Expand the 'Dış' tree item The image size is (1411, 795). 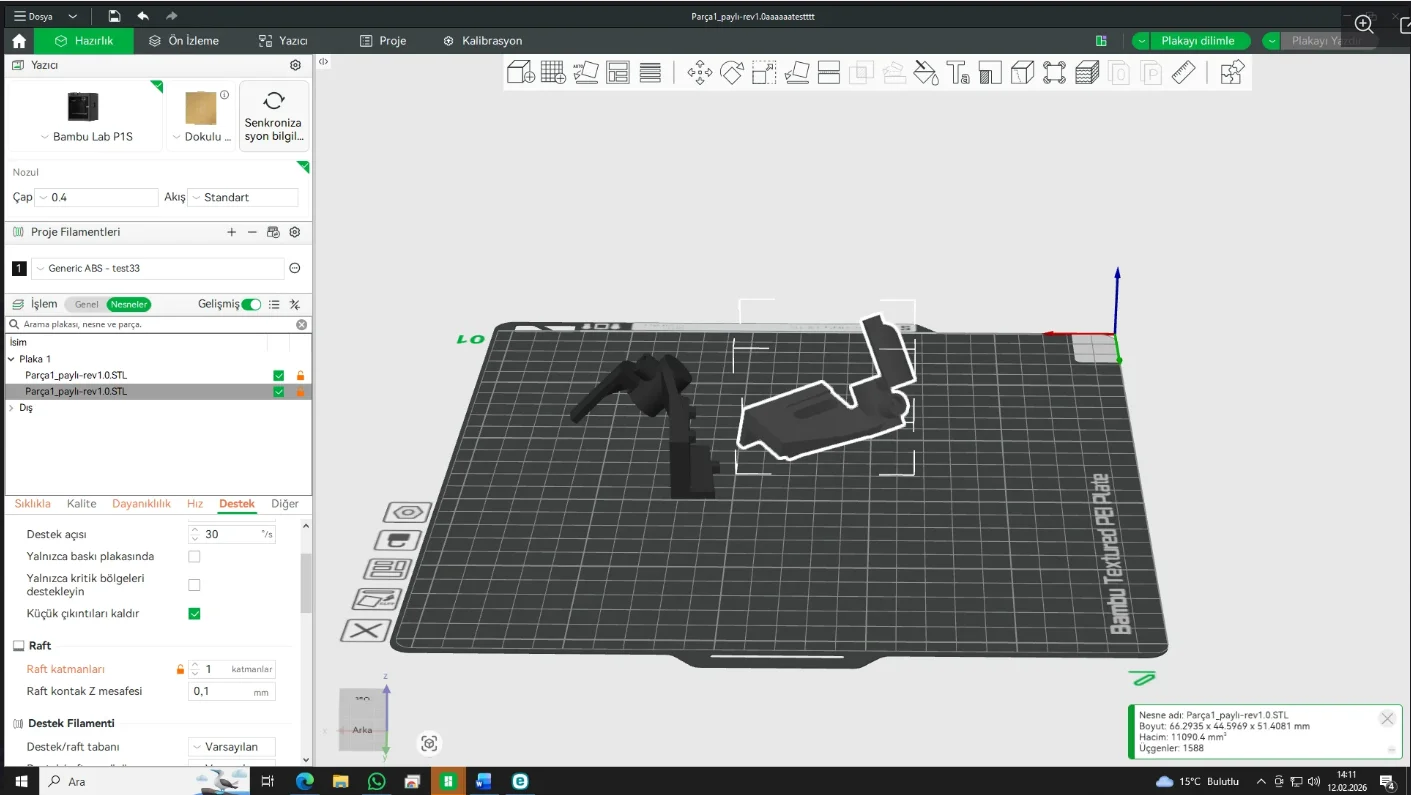[11, 408]
